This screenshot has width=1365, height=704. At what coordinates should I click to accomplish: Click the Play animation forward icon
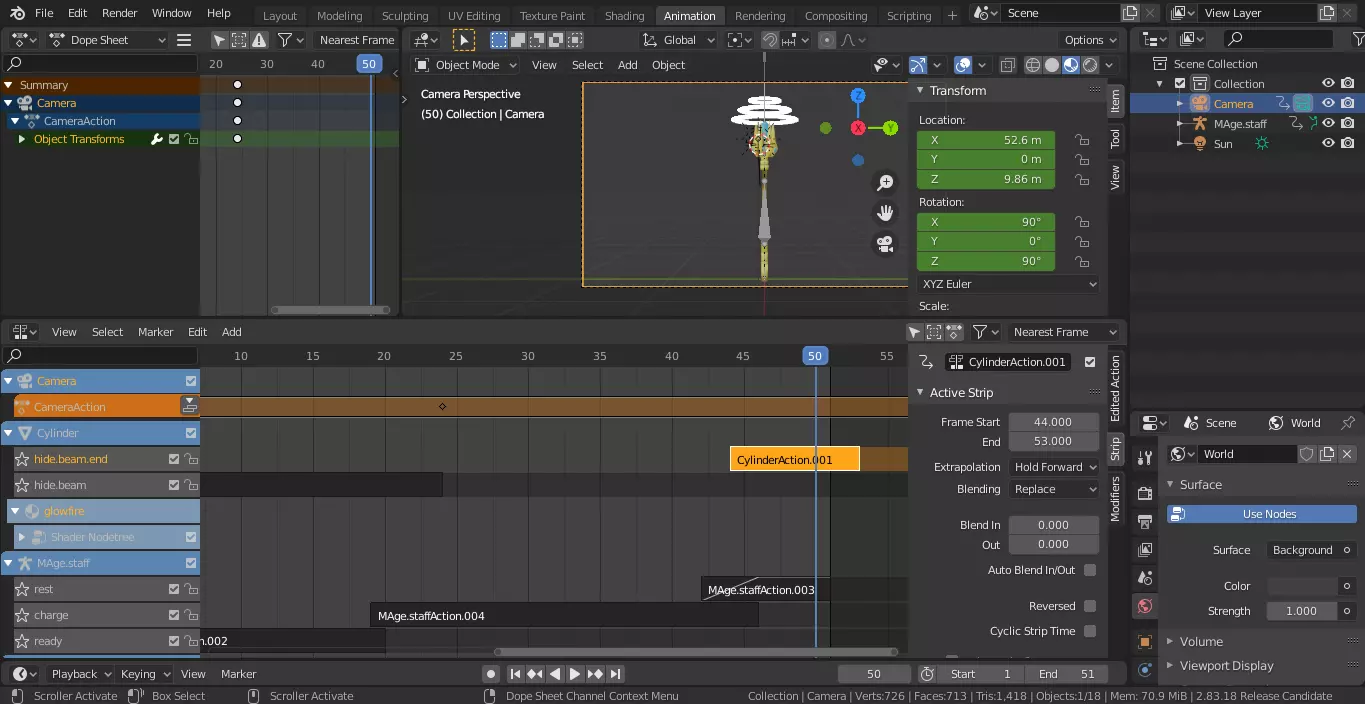point(575,674)
